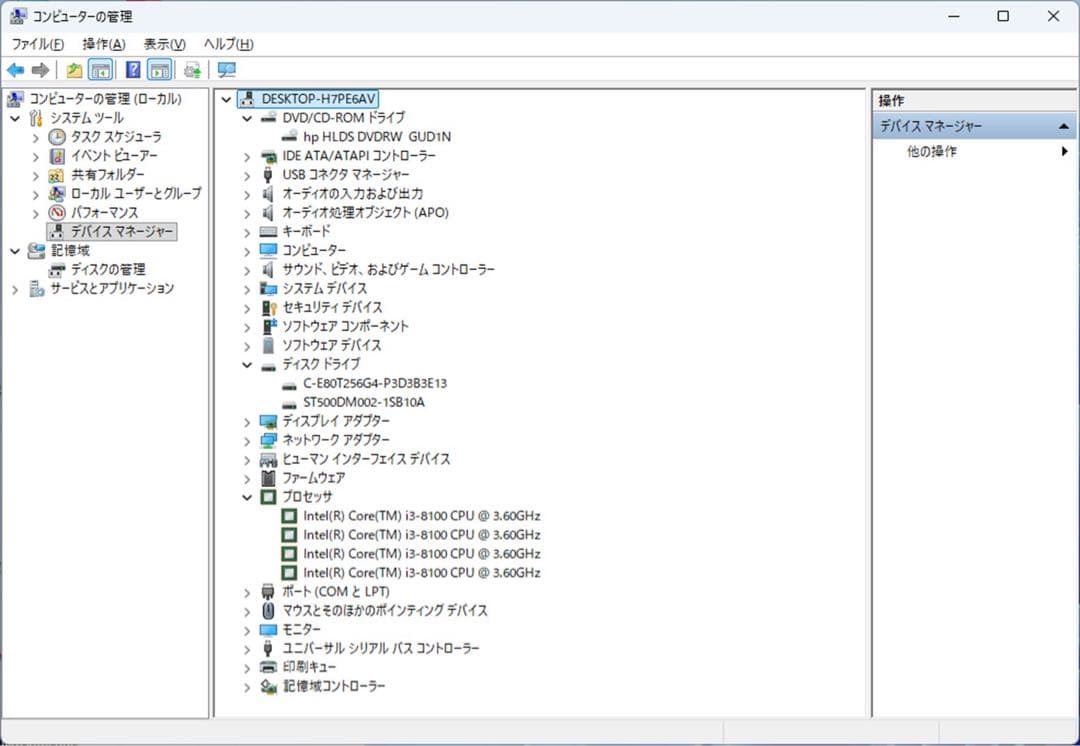Collapse the デバイス マネージャー actions pane header

tap(1062, 125)
